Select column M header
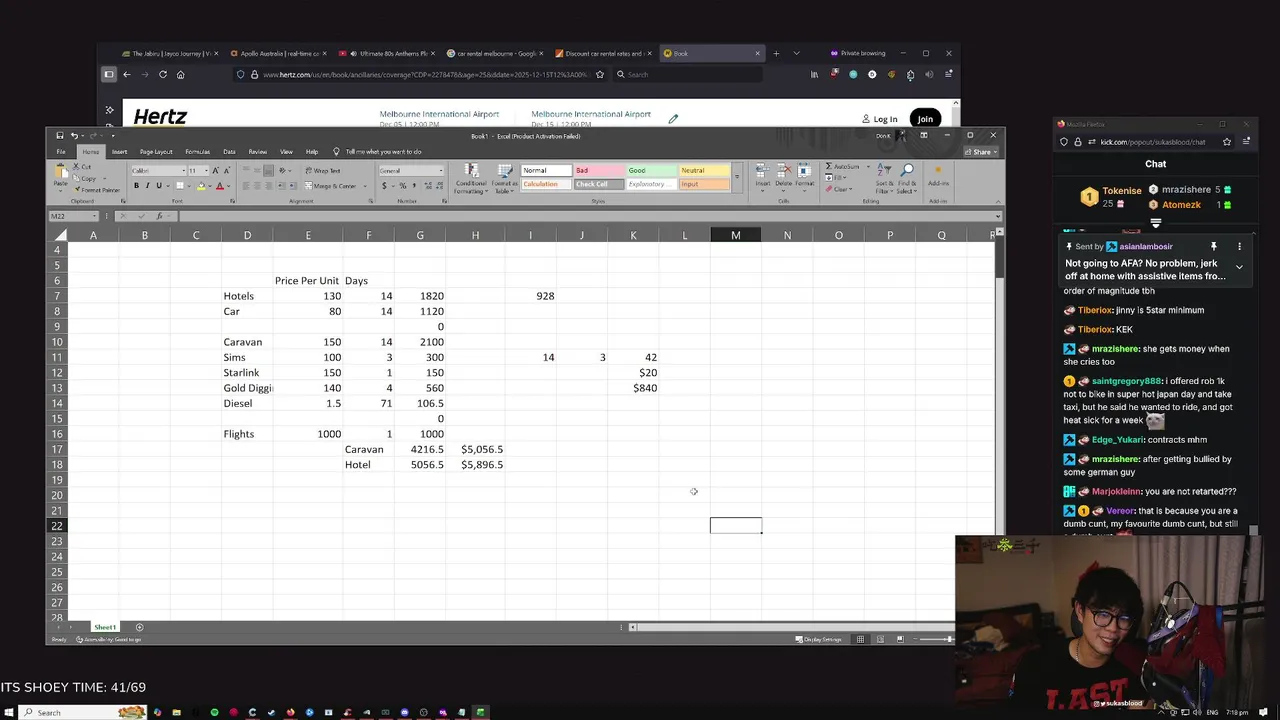 [x=736, y=235]
